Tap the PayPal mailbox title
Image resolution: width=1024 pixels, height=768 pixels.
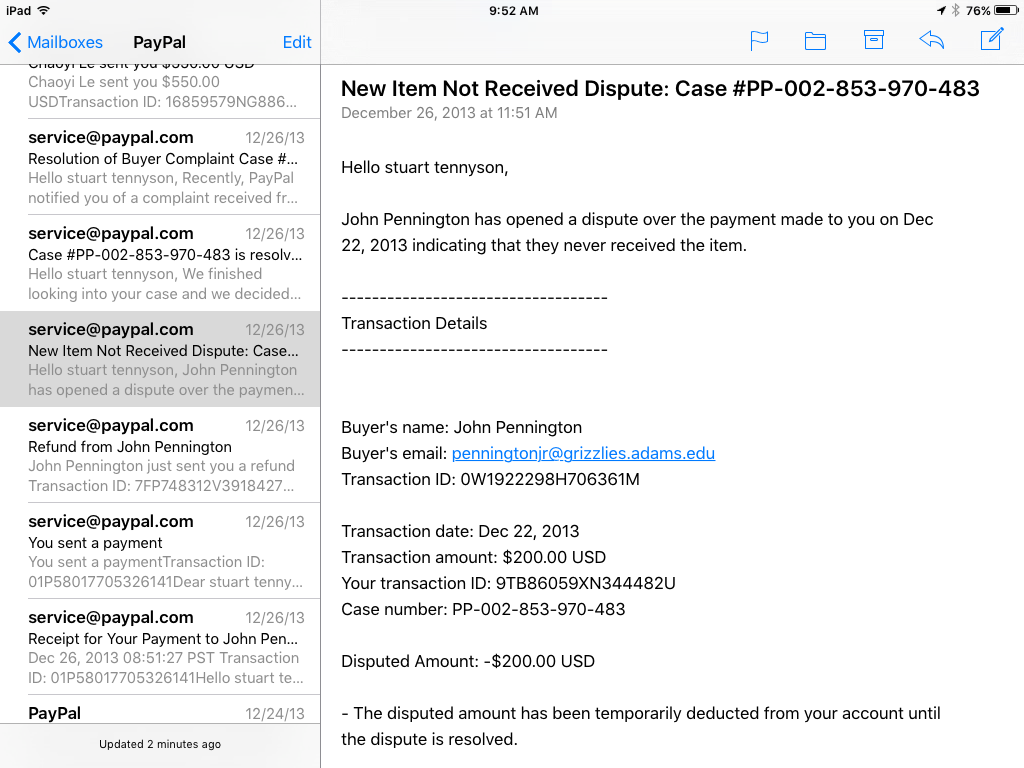(159, 42)
